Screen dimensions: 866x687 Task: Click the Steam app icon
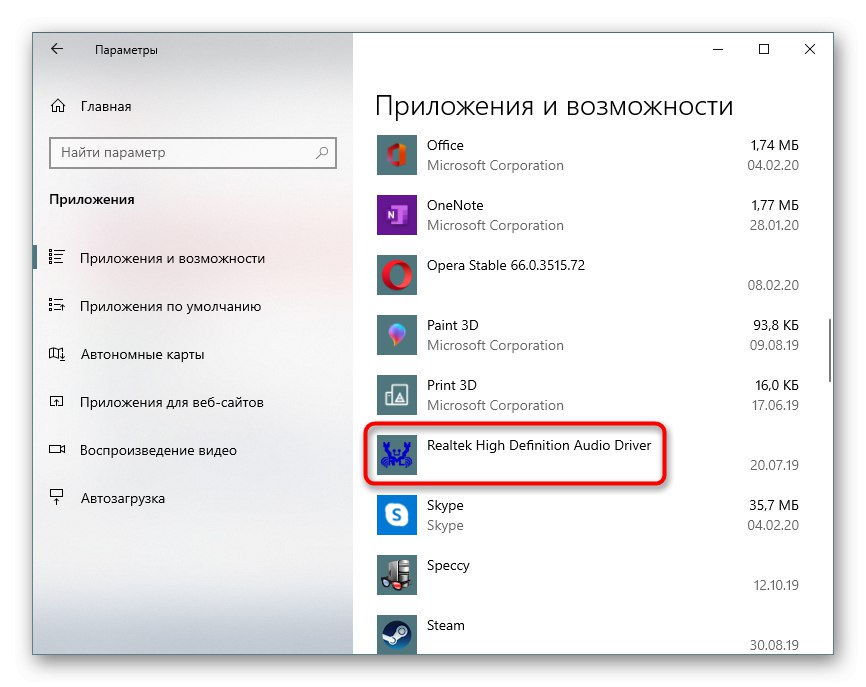[x=397, y=635]
